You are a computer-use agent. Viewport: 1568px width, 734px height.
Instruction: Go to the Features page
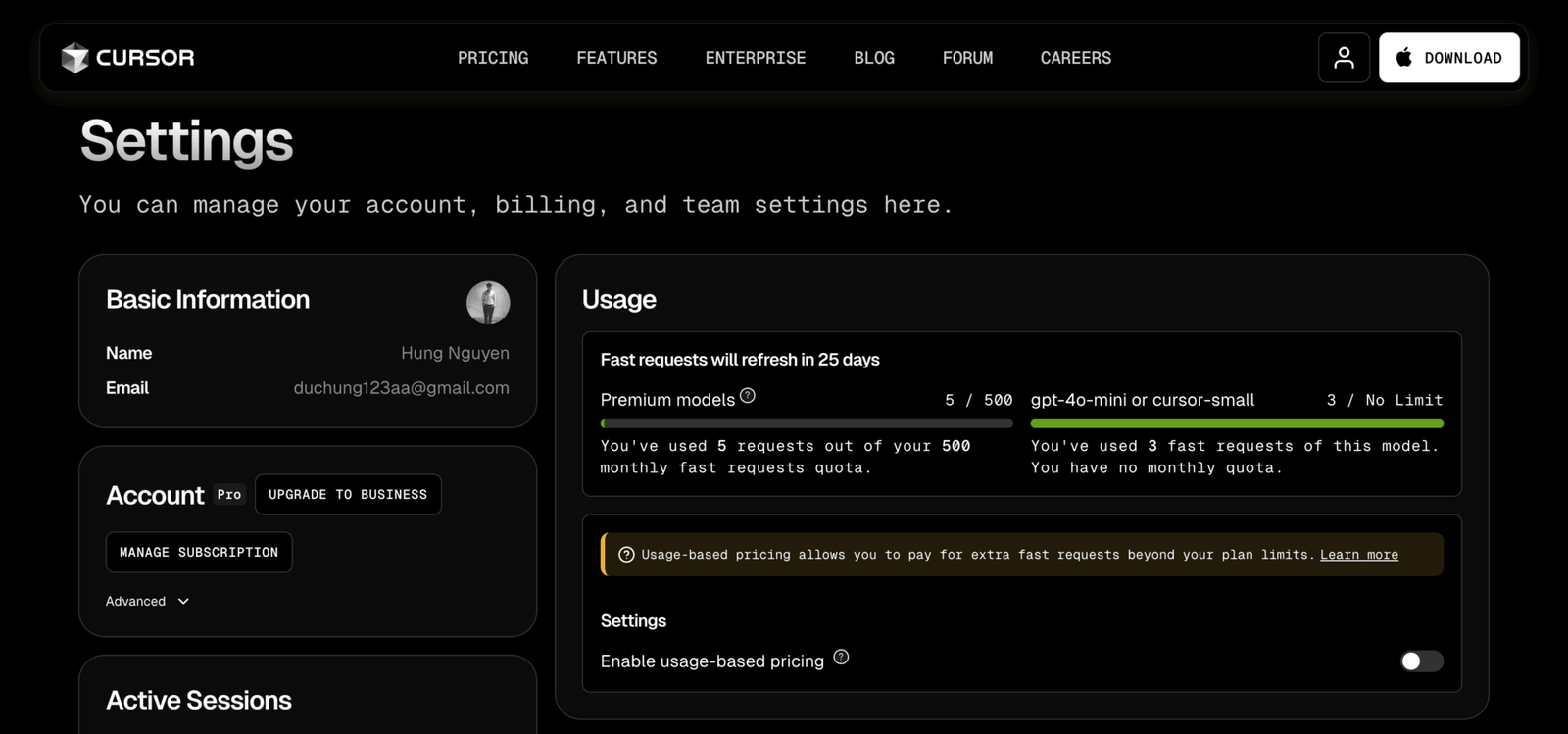616,58
